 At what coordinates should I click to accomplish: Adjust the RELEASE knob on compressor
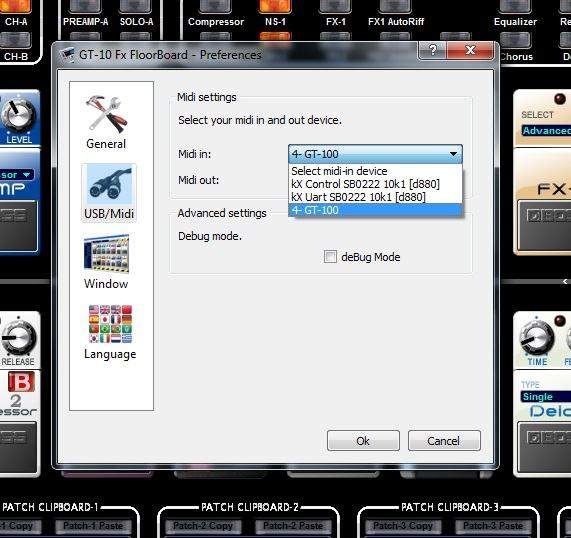tap(18, 338)
